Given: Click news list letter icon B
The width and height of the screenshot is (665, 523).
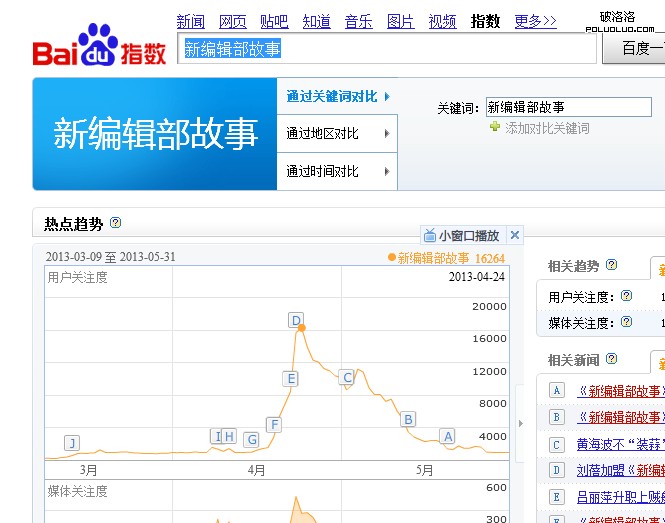Looking at the screenshot, I should coord(556,417).
